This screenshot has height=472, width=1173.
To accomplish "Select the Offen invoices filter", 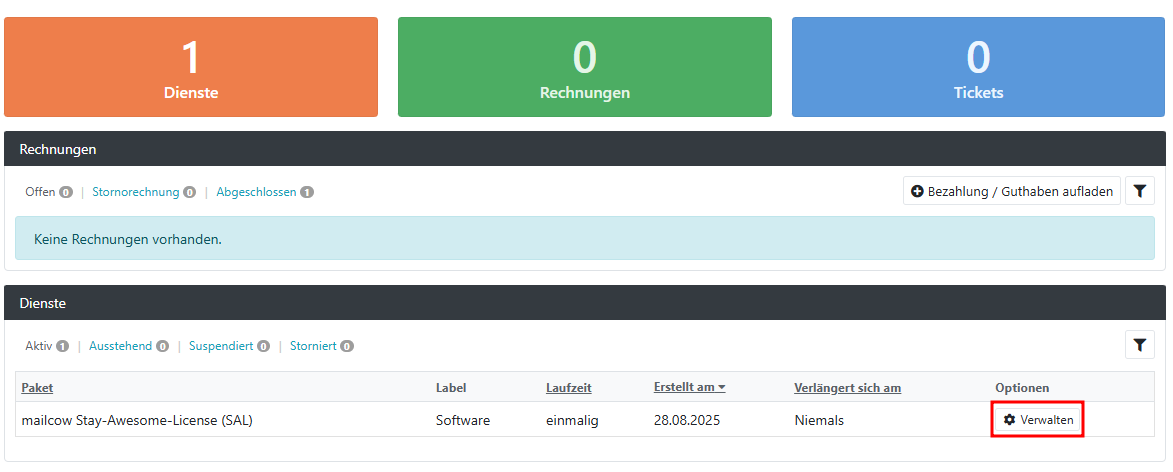I will 49,192.
